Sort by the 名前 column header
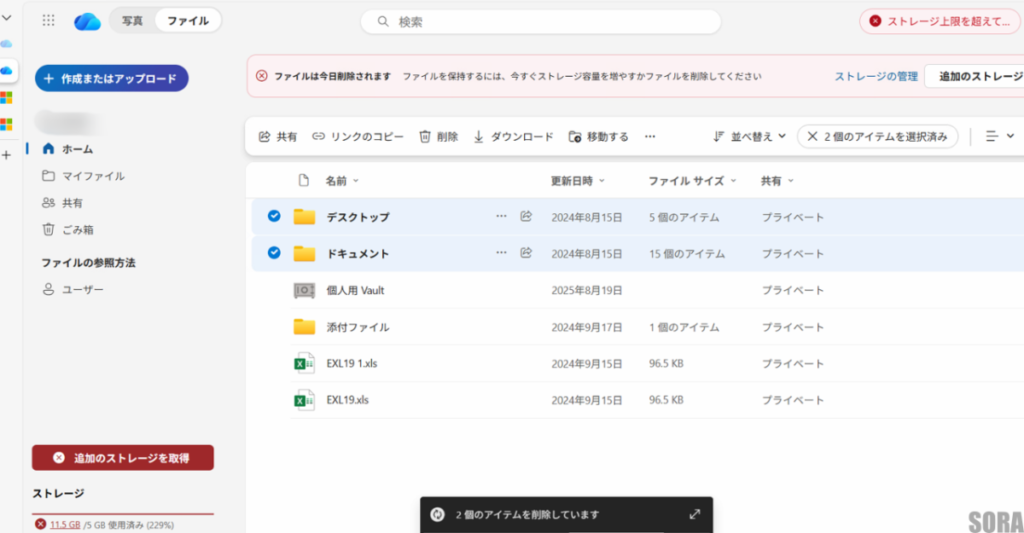Screen dimensions: 1024x533 click(x=336, y=181)
